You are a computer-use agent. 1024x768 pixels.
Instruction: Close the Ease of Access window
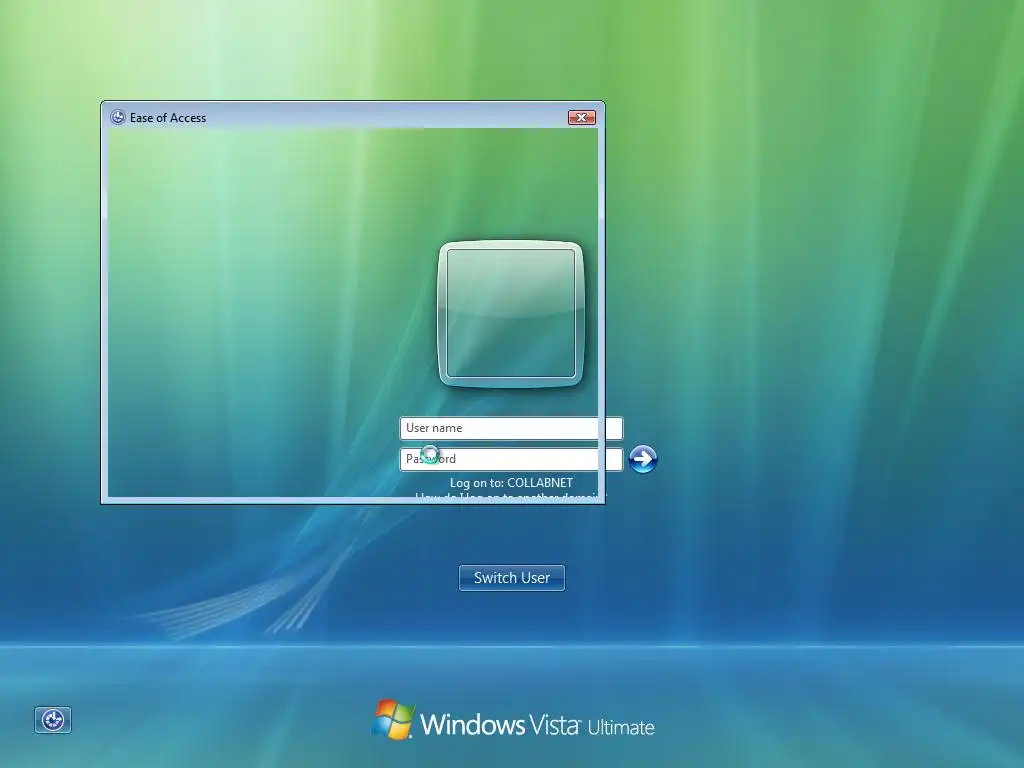[581, 118]
